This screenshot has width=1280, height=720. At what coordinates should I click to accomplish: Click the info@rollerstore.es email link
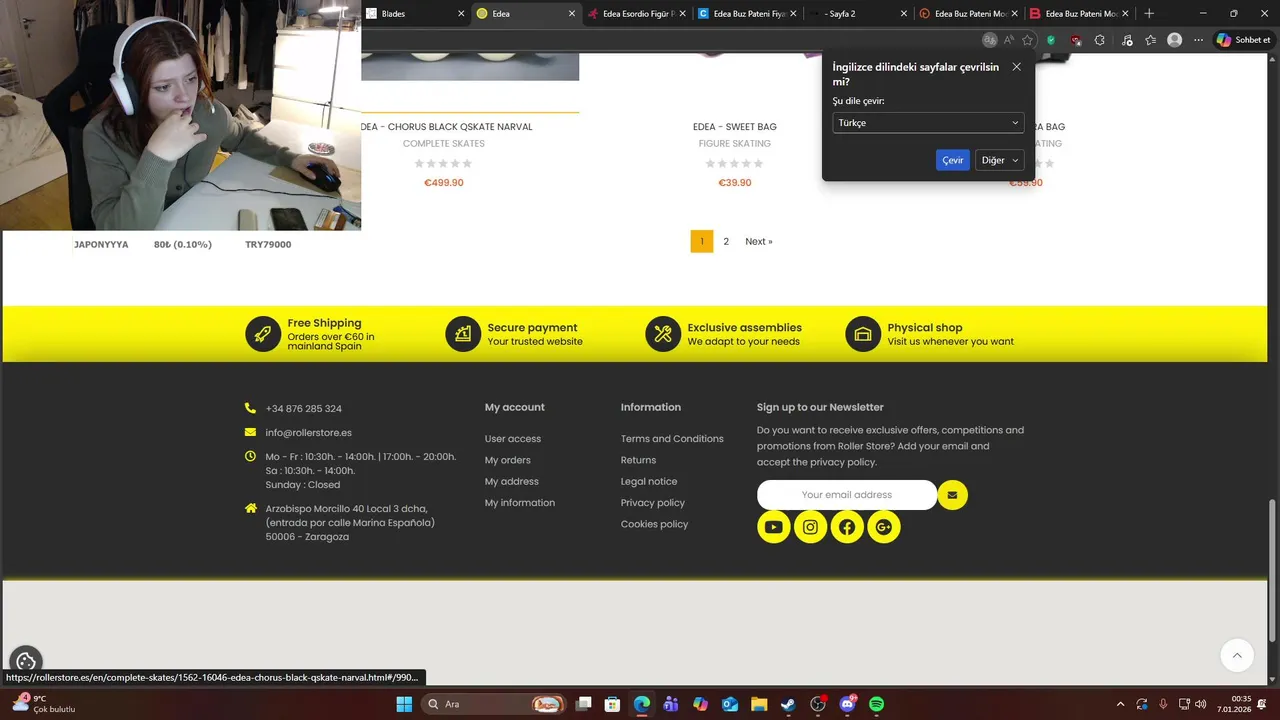coord(309,433)
